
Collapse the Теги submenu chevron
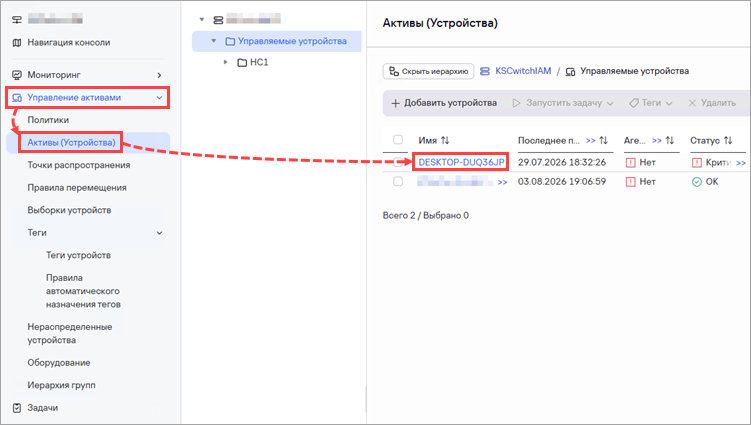(x=159, y=233)
